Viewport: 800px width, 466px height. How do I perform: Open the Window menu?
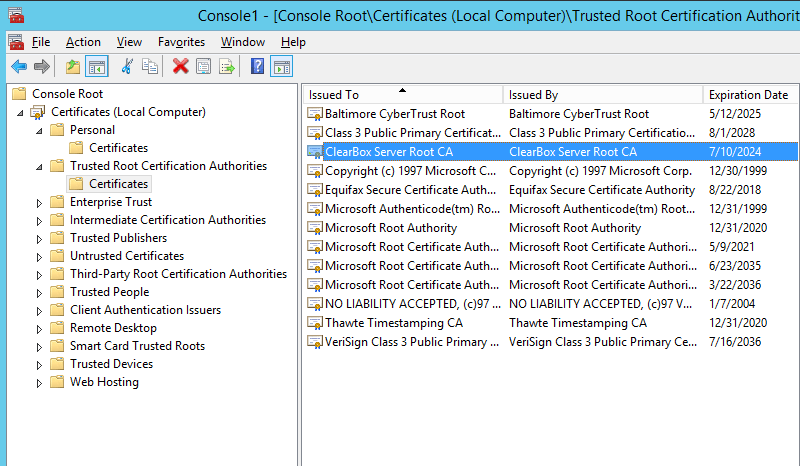(x=243, y=42)
